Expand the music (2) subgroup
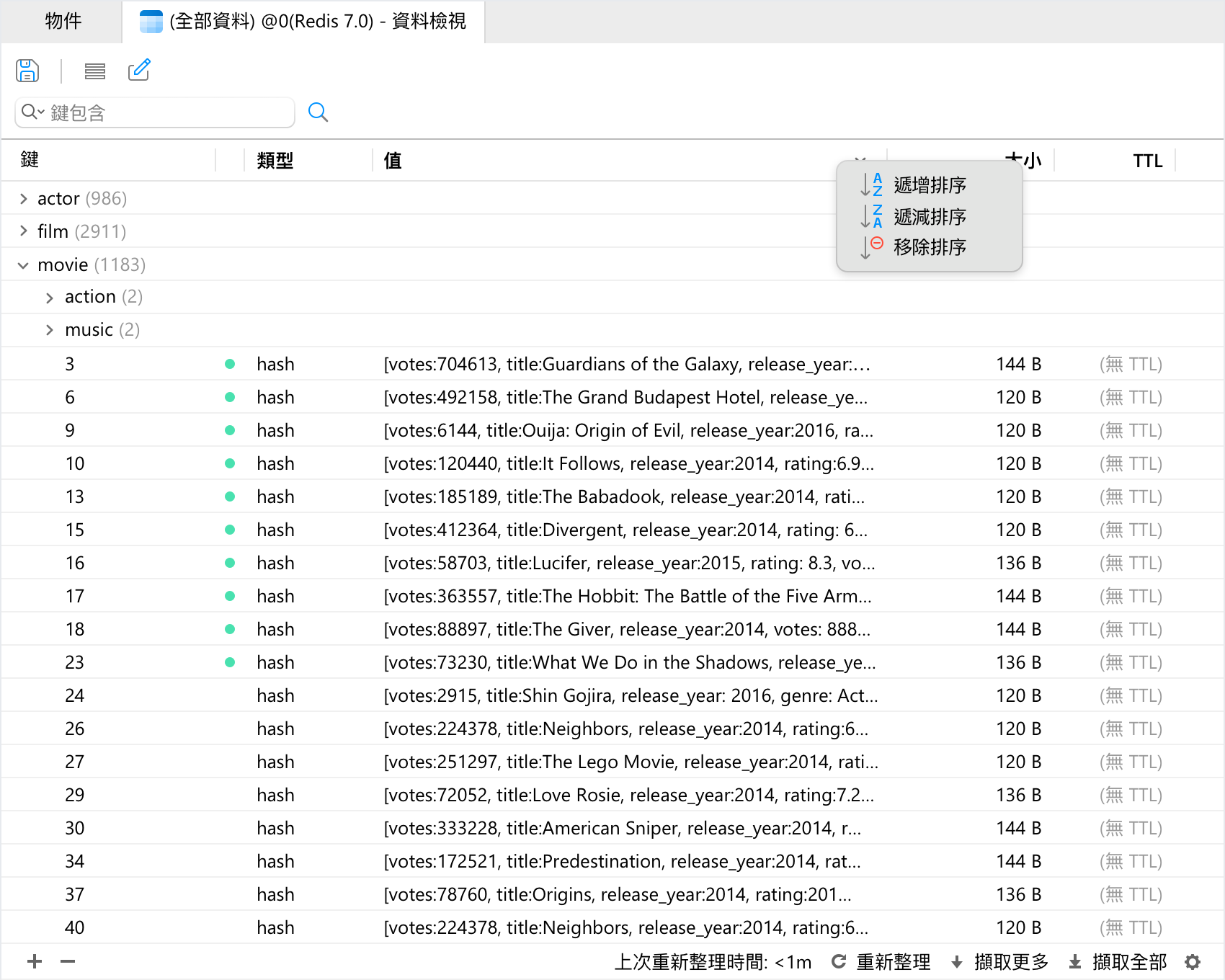This screenshot has width=1225, height=980. pyautogui.click(x=50, y=330)
